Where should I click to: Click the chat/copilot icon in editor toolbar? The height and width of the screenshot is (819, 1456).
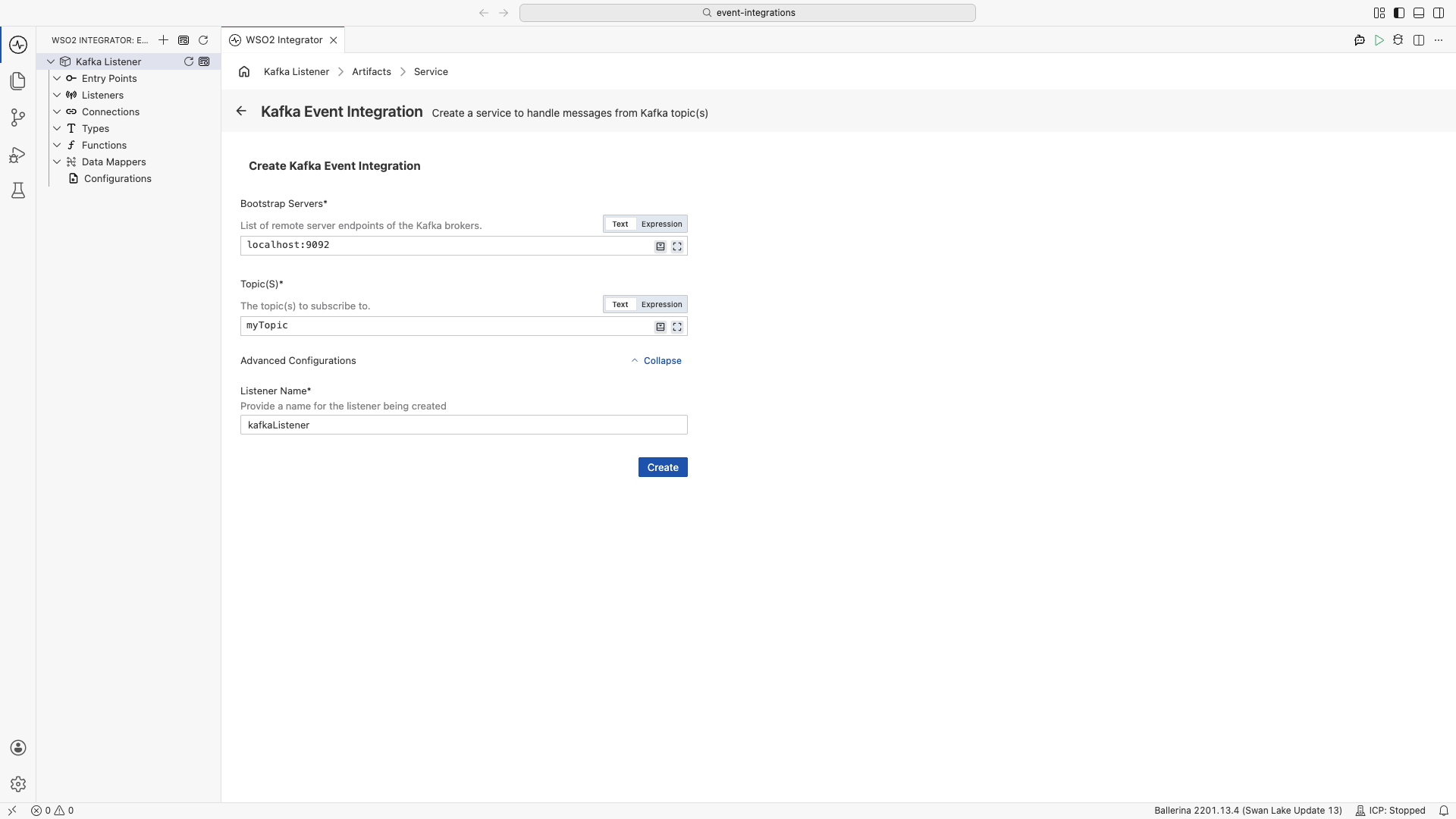click(1360, 40)
